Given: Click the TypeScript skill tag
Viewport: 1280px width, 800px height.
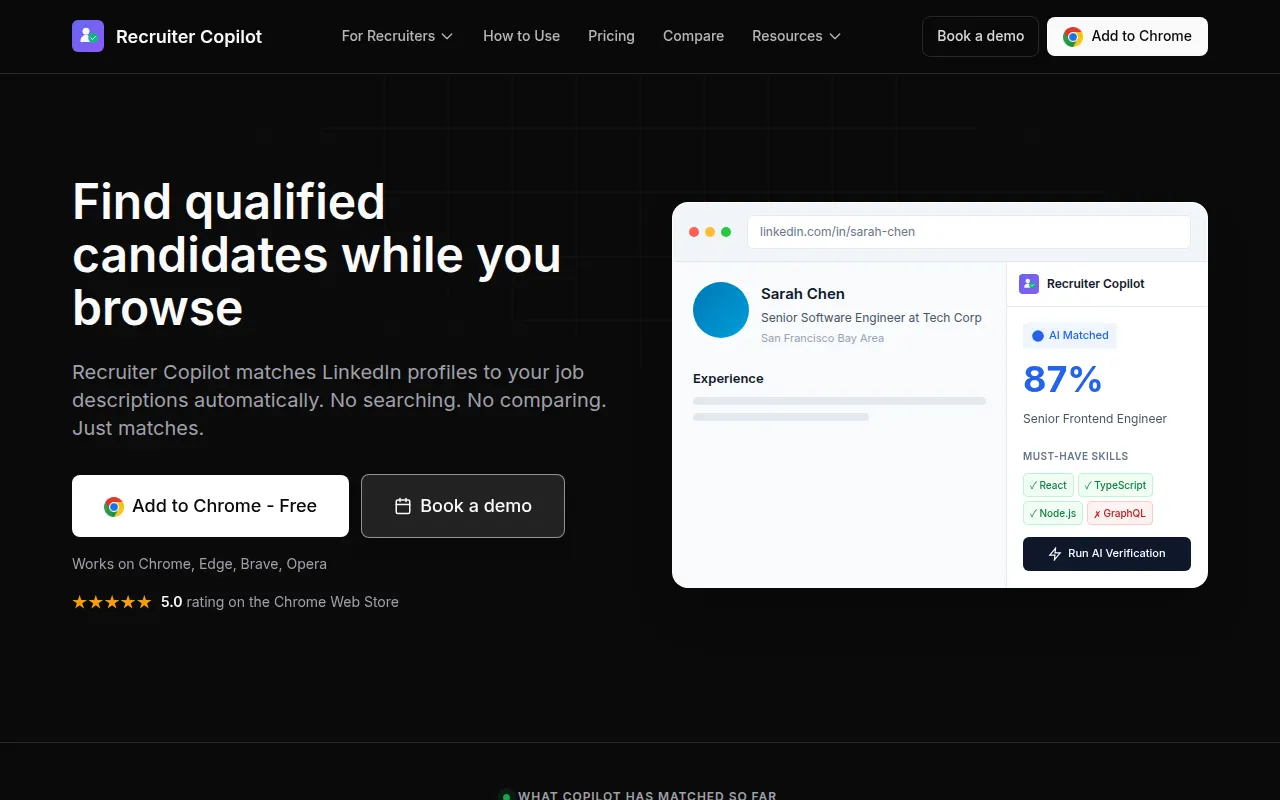Looking at the screenshot, I should point(1115,485).
